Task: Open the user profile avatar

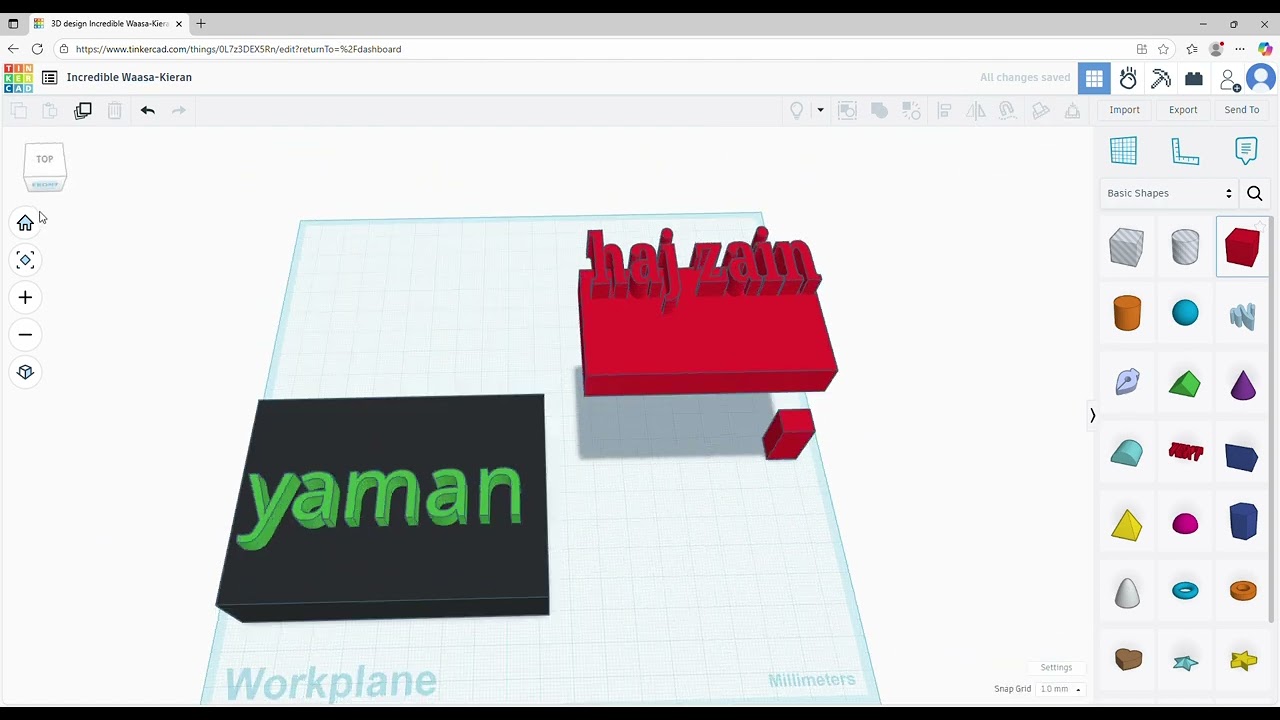Action: [1262, 78]
